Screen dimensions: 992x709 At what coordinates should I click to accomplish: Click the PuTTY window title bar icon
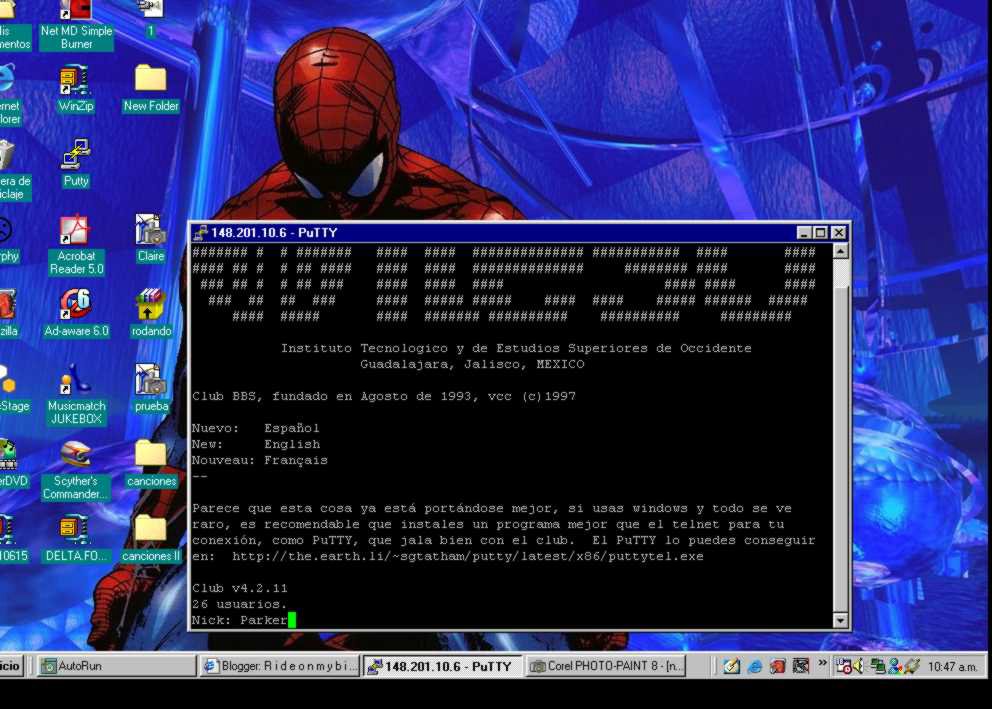pos(201,233)
